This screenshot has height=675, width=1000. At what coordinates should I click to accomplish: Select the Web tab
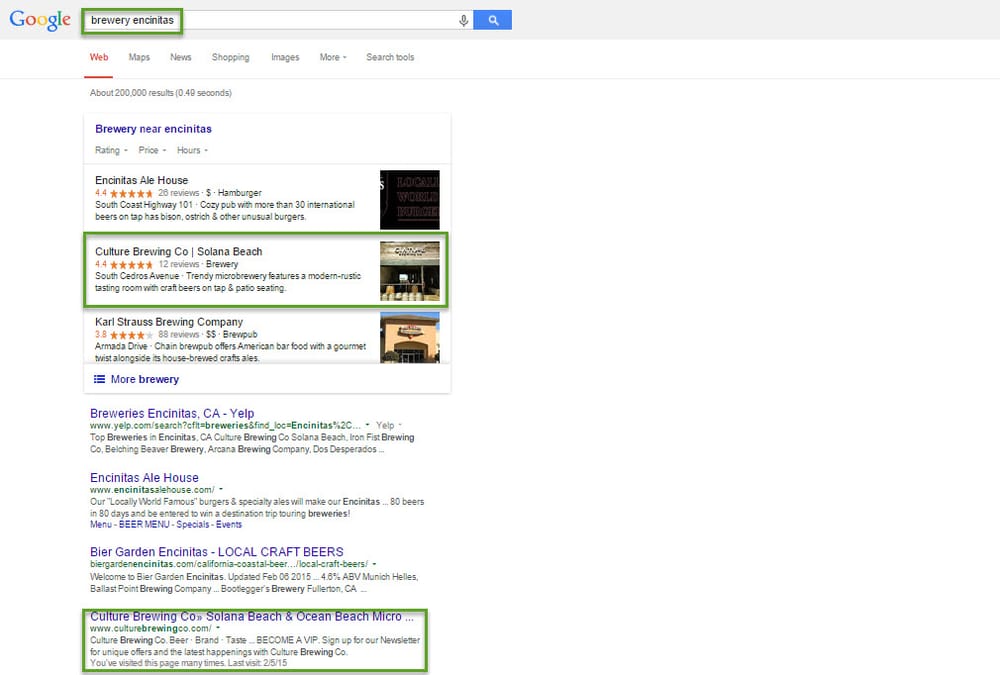point(99,57)
